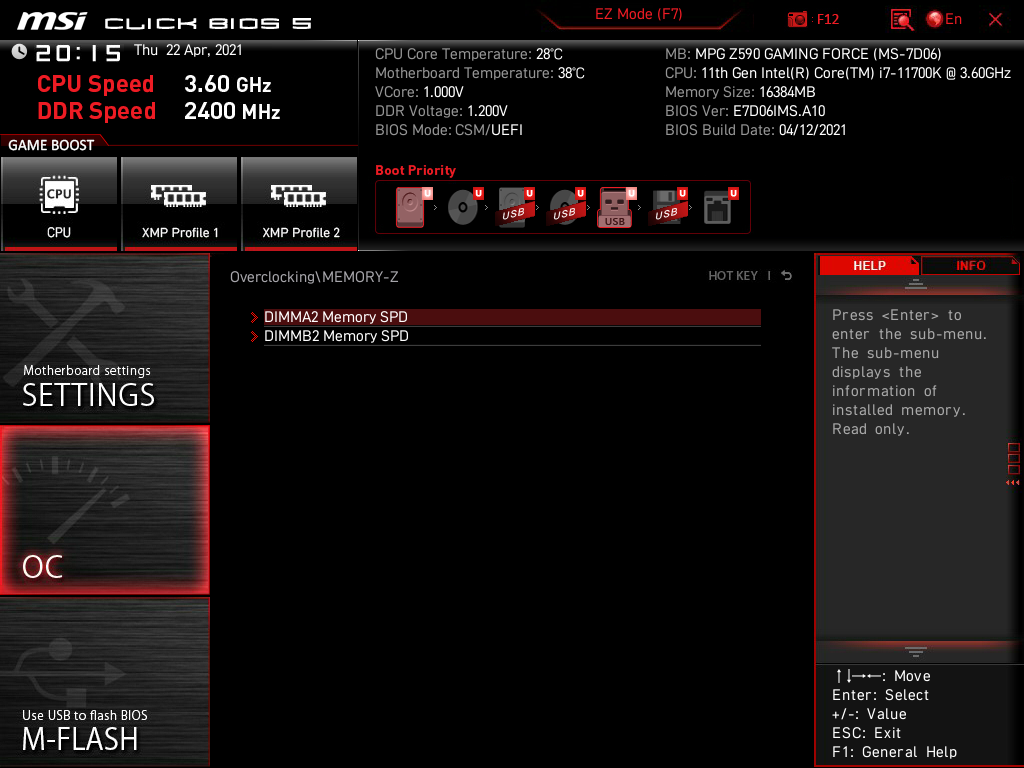Image resolution: width=1024 pixels, height=768 pixels.
Task: Expand the DIMMB2 Memory SPD sub-menu
Action: (x=512, y=336)
